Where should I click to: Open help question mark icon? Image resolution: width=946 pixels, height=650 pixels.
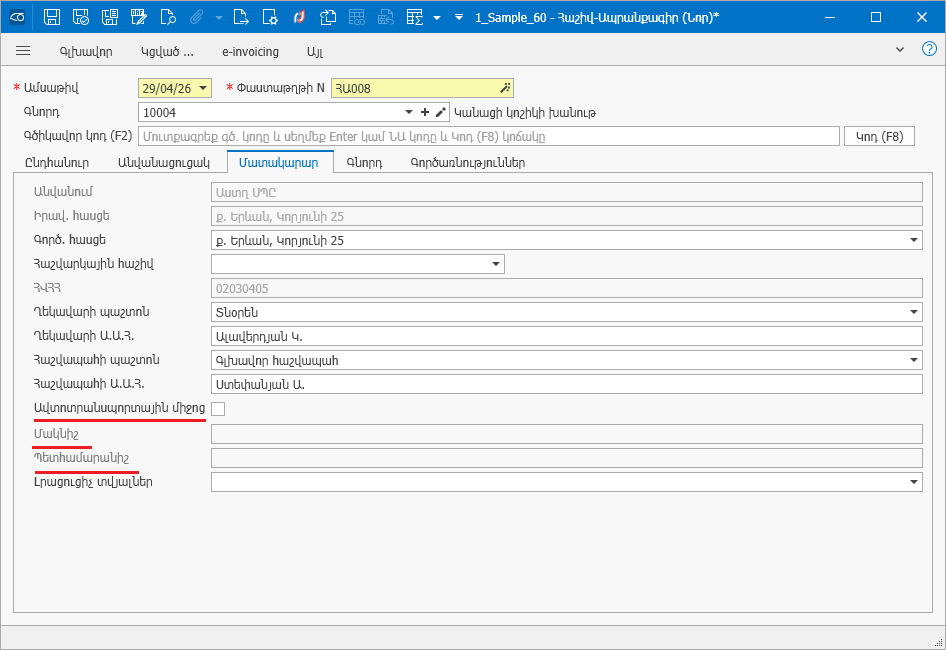[x=929, y=49]
